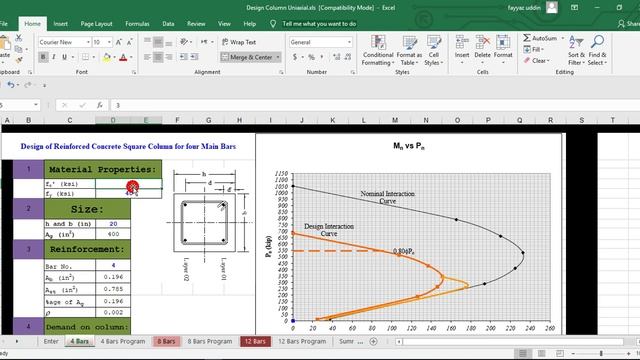This screenshot has height=360, width=640.
Task: Switch to the 8 Bars sheet tab
Action: point(166,341)
